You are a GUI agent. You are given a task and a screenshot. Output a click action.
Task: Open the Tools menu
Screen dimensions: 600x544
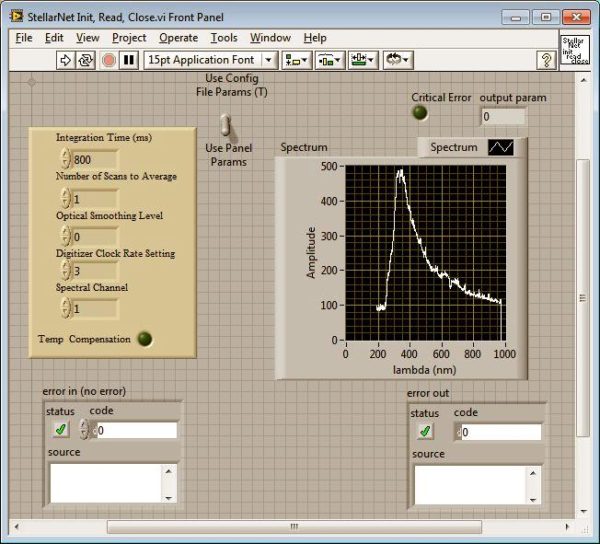click(224, 38)
